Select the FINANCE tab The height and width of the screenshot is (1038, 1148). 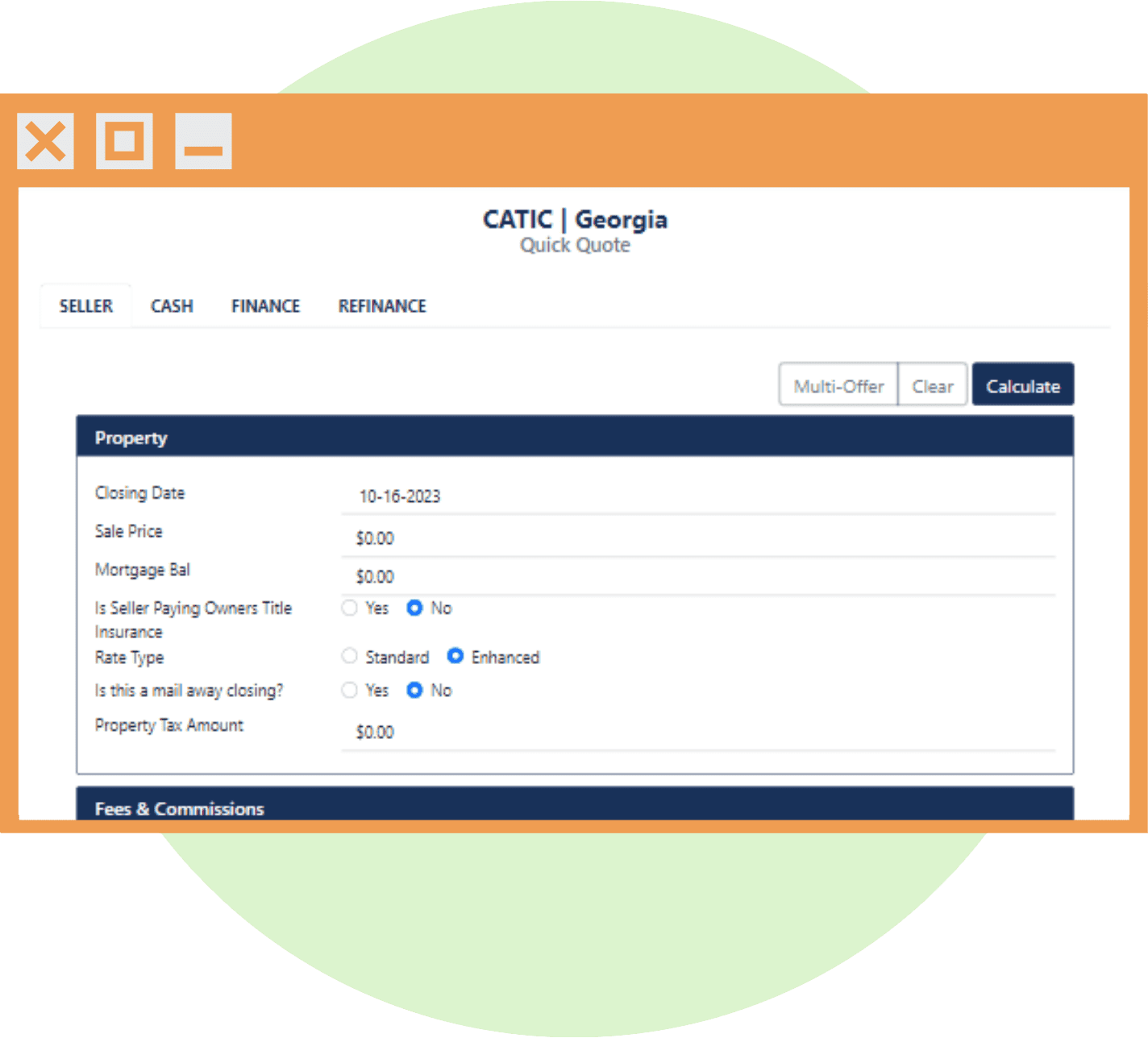click(265, 306)
